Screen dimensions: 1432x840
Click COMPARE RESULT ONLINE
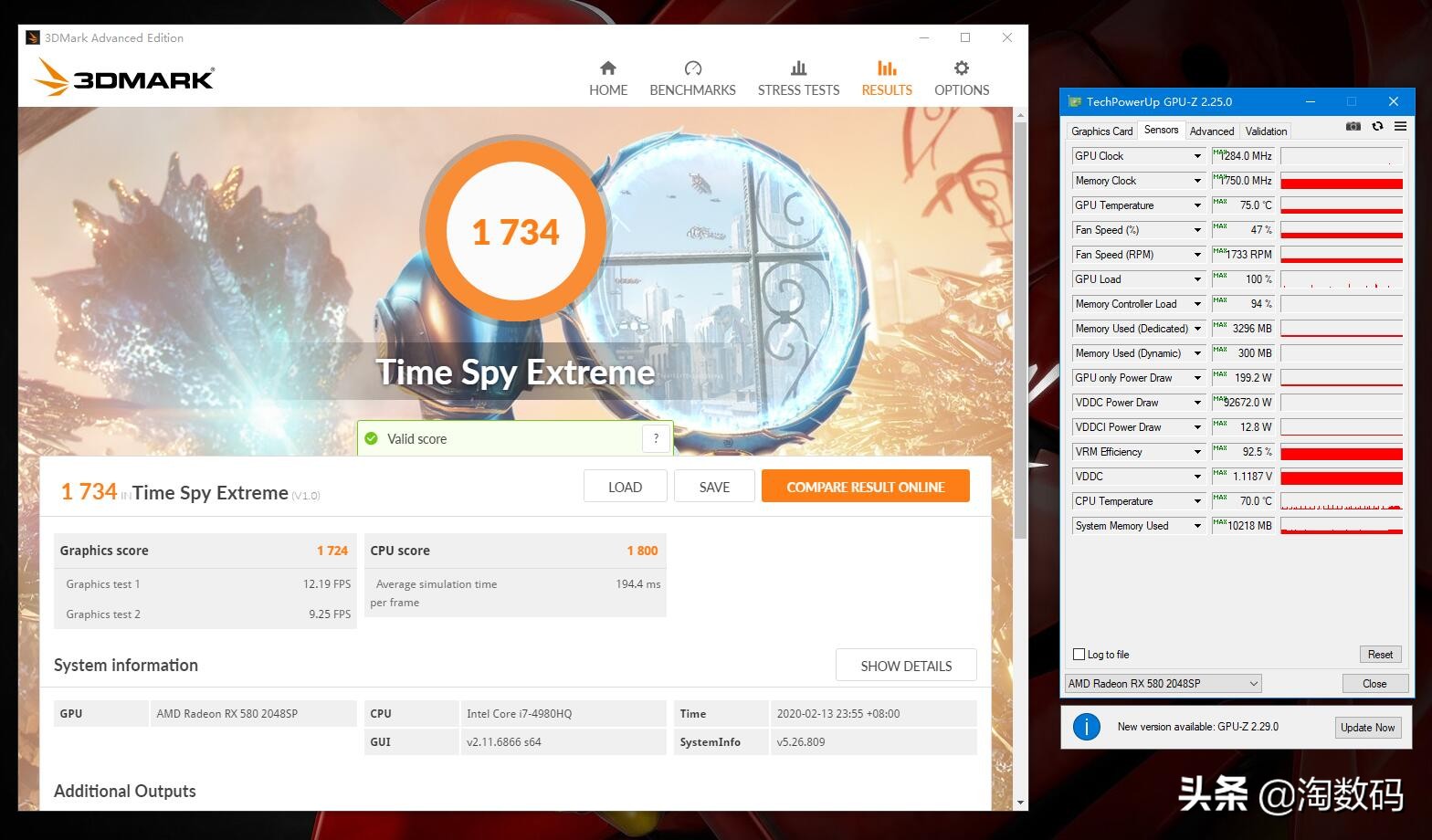tap(866, 487)
